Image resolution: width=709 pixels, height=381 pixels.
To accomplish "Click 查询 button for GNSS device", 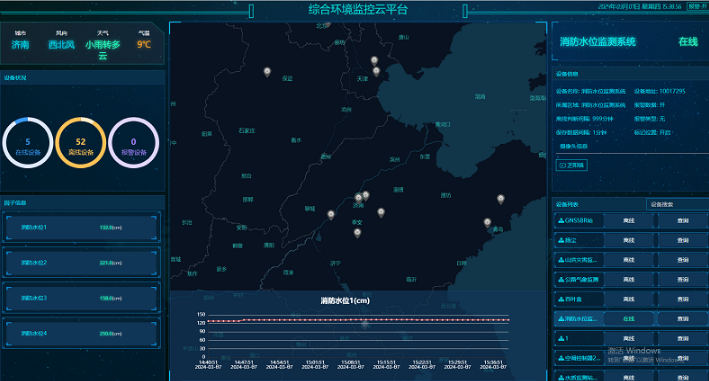I will pos(683,221).
